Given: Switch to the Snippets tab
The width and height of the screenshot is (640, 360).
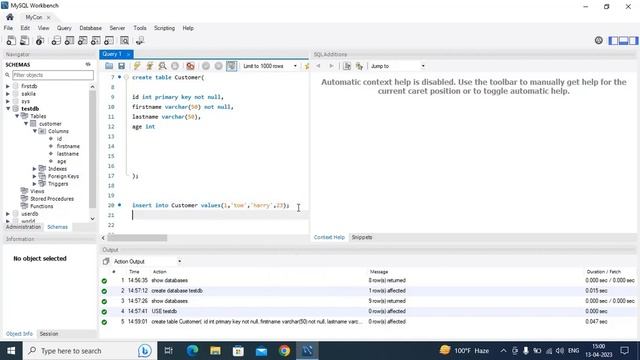Looking at the screenshot, I should 362,237.
